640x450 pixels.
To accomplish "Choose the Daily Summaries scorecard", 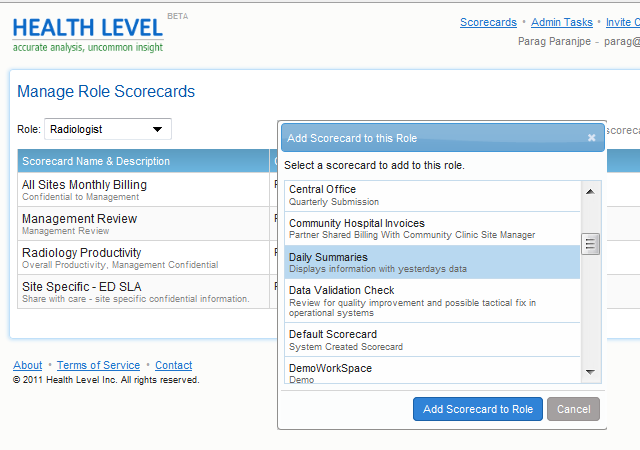I will (x=432, y=263).
